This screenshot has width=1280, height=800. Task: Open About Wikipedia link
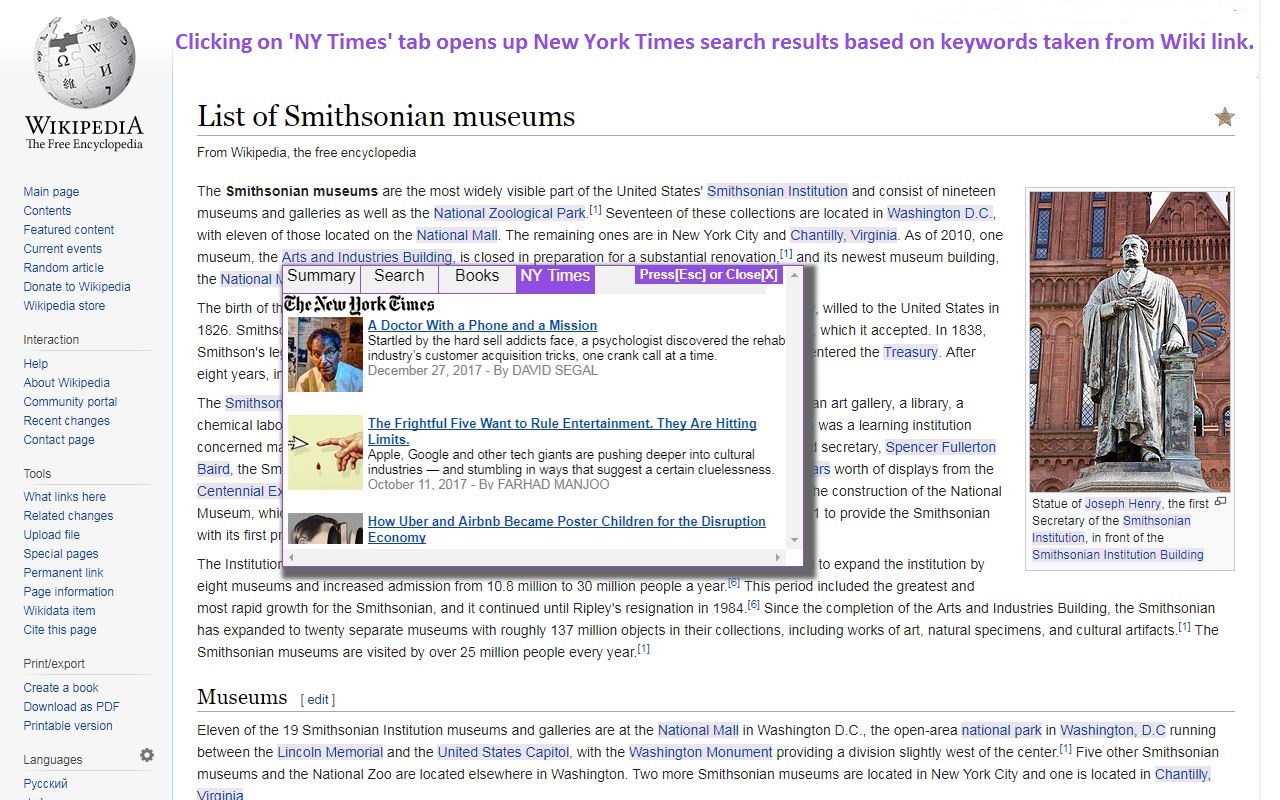click(67, 383)
